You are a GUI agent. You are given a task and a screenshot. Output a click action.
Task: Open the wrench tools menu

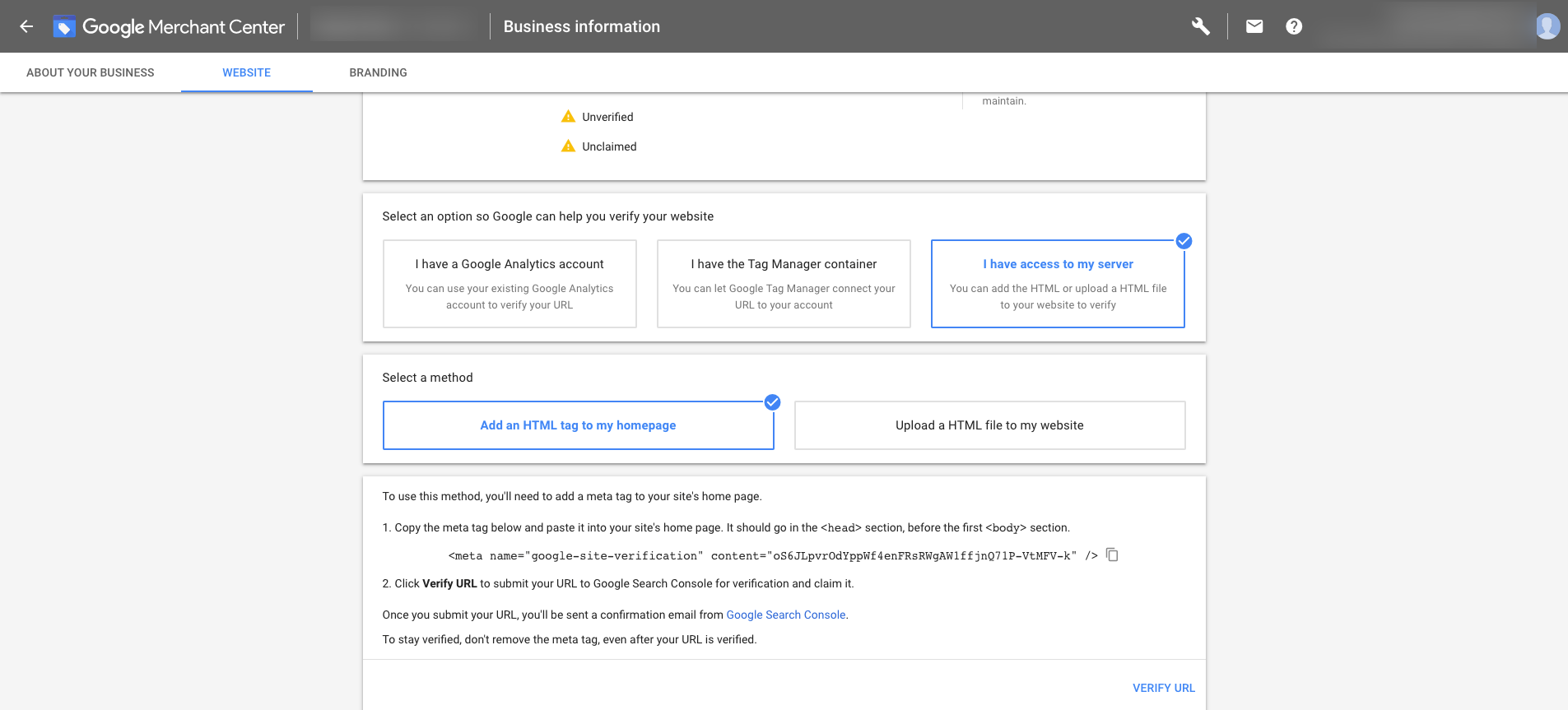(x=1201, y=26)
